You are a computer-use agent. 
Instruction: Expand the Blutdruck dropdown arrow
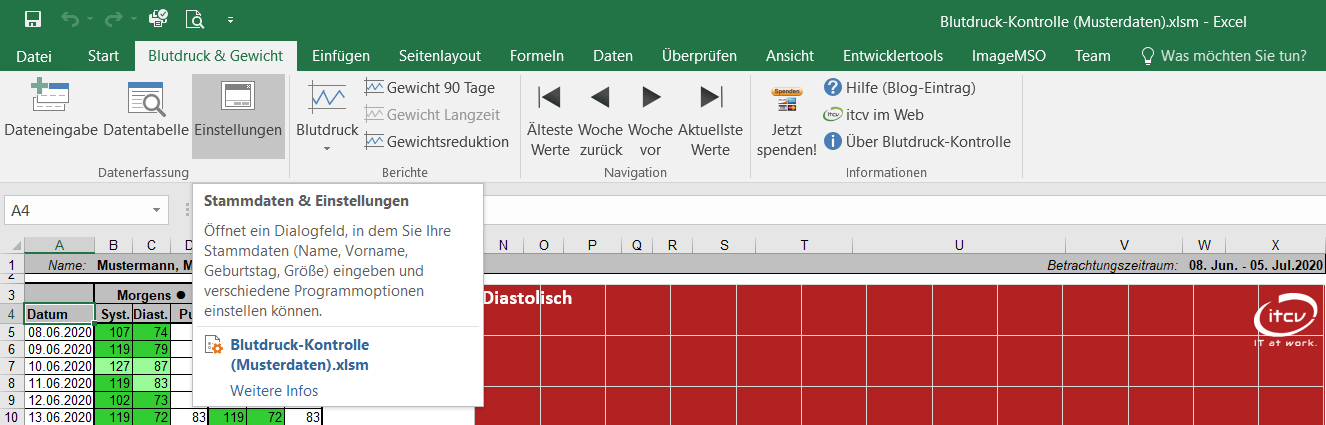point(327,149)
